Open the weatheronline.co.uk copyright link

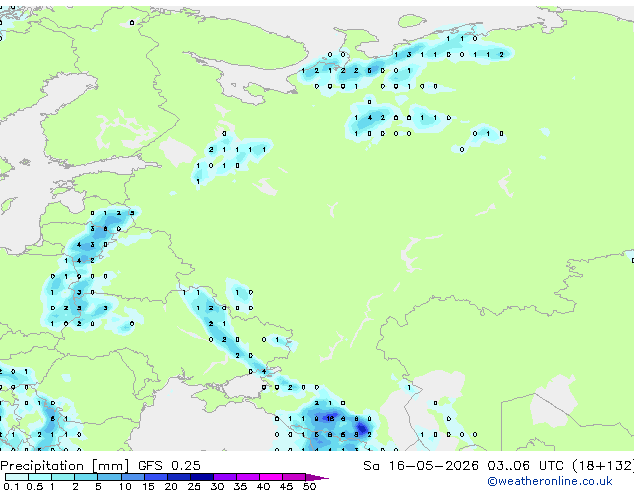pos(550,481)
